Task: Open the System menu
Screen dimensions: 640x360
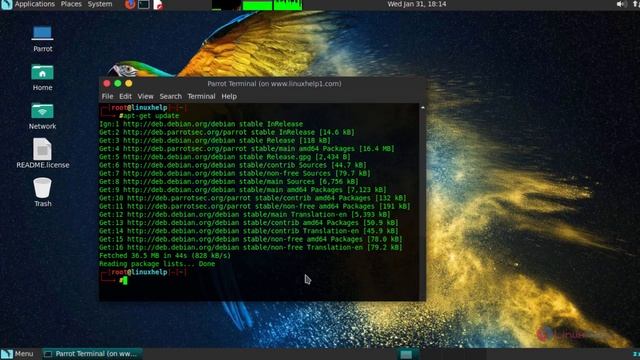Action: click(100, 4)
